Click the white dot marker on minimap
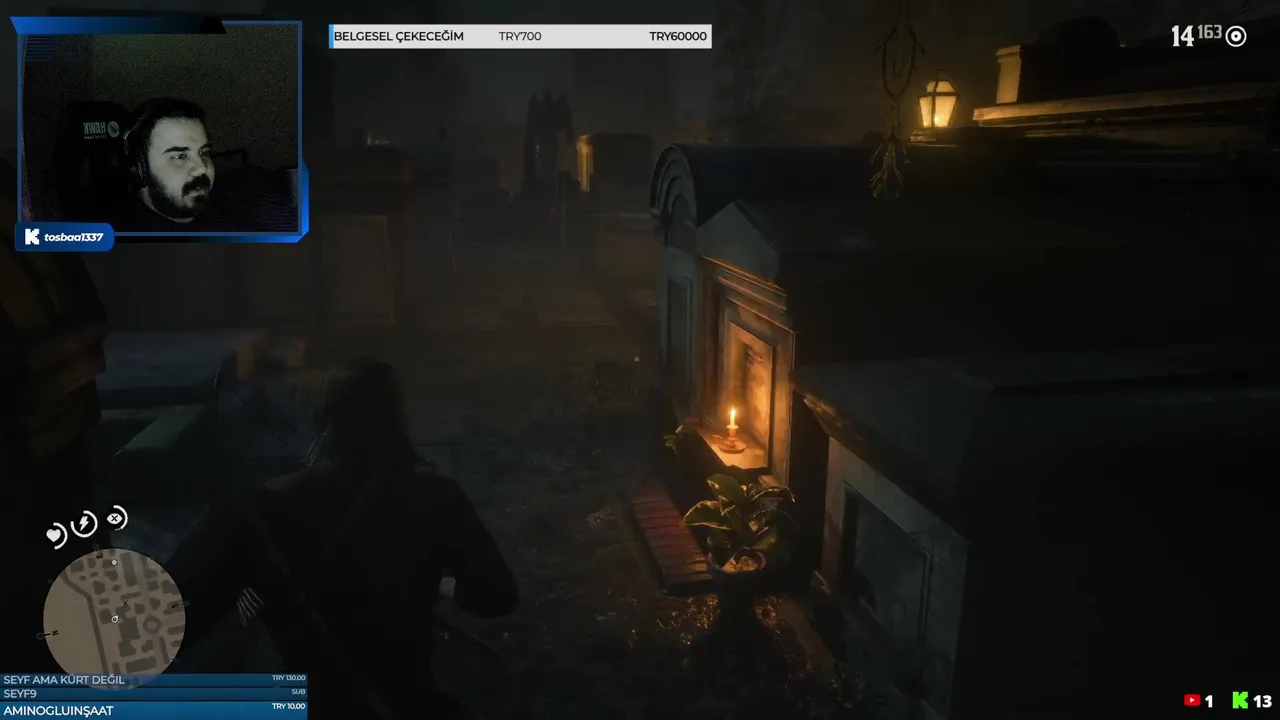Image resolution: width=1280 pixels, height=720 pixels. (114, 562)
